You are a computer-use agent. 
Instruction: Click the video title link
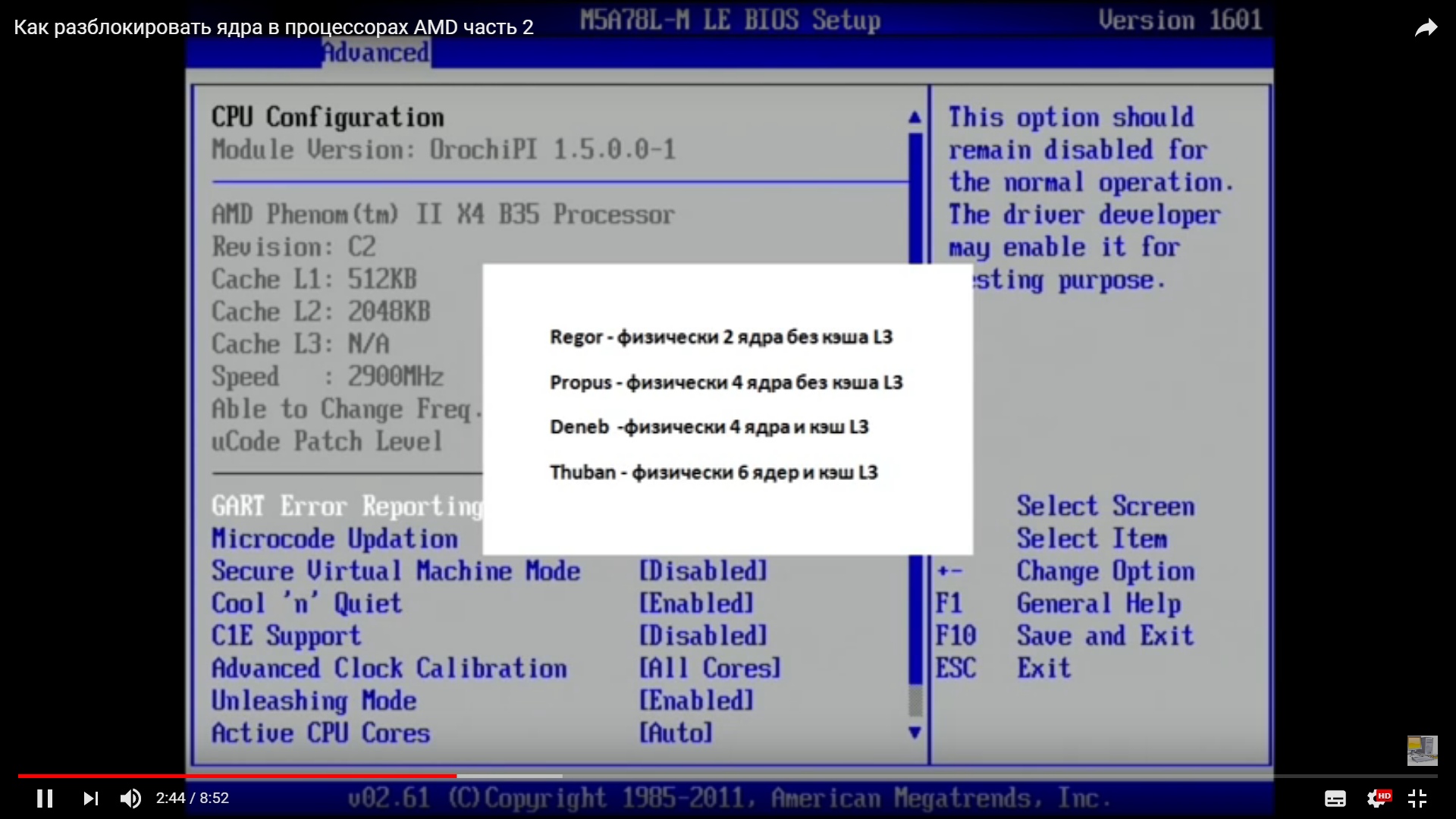coord(273,27)
